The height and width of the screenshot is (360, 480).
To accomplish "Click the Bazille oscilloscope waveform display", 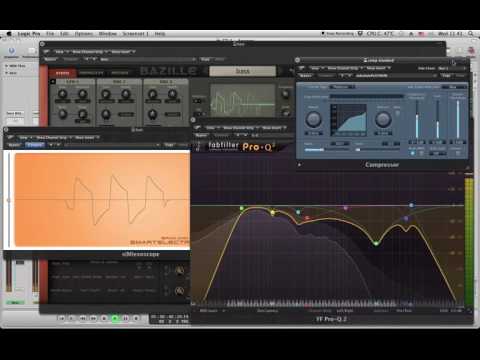I will 243,100.
